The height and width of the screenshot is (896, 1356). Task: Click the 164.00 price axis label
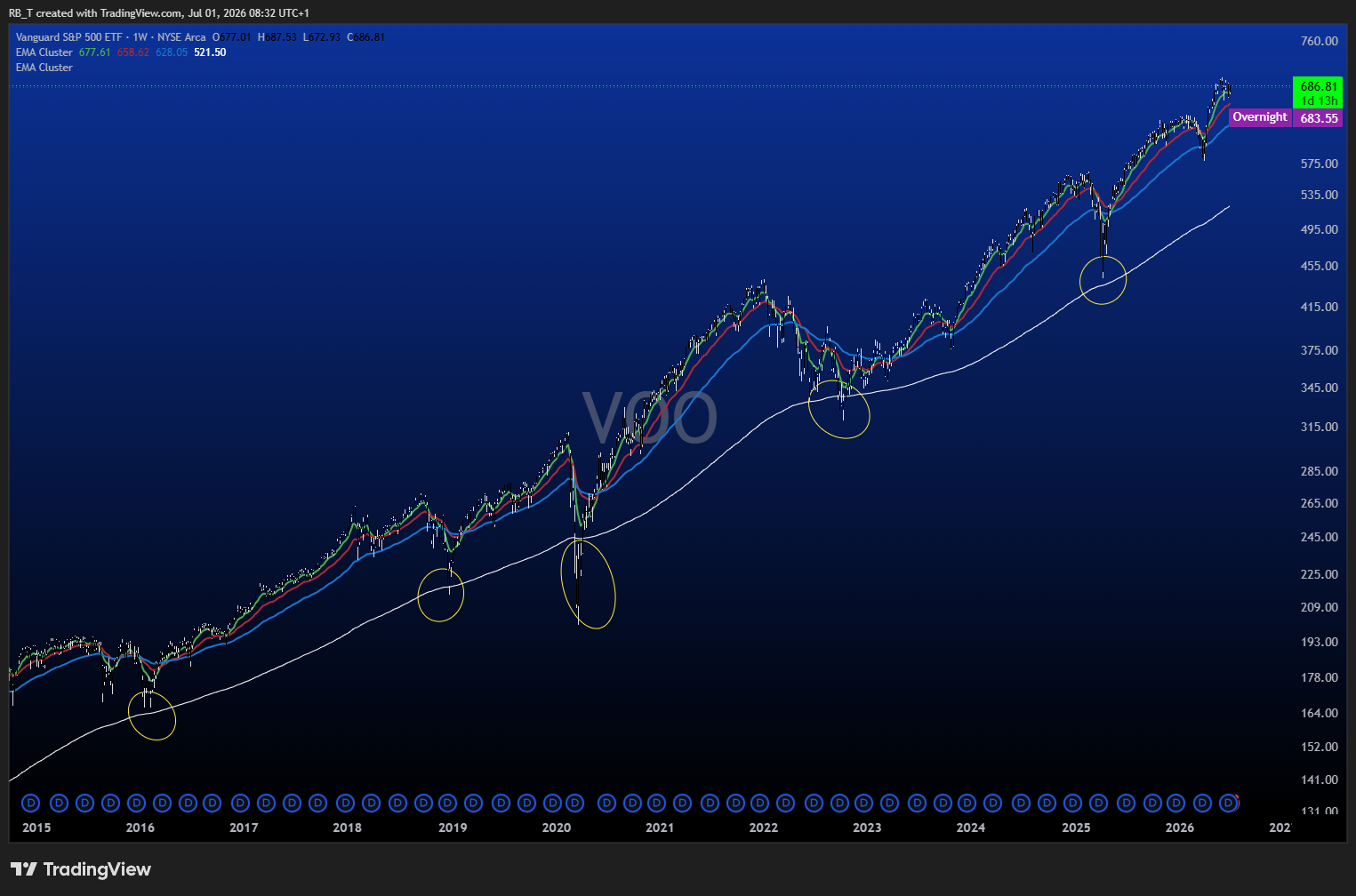(x=1319, y=713)
